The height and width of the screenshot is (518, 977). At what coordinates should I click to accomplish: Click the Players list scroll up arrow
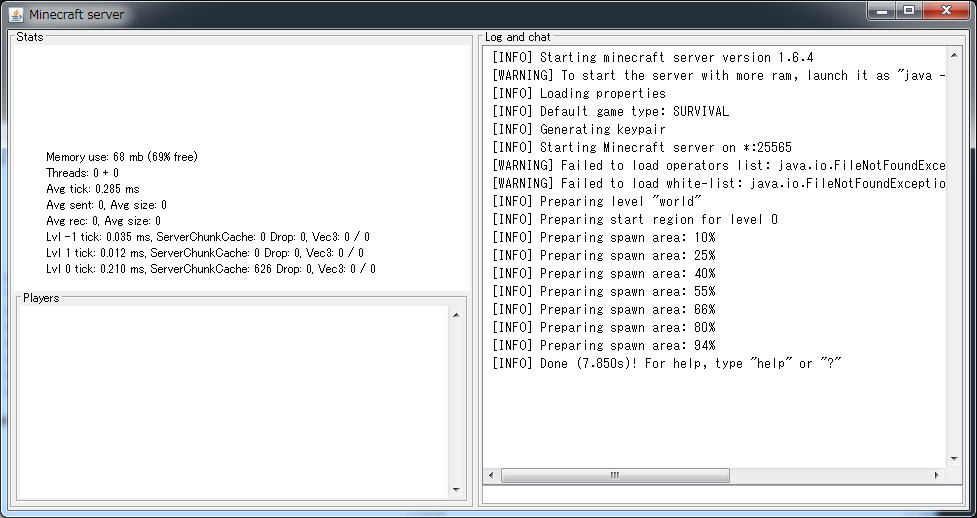pos(456,315)
